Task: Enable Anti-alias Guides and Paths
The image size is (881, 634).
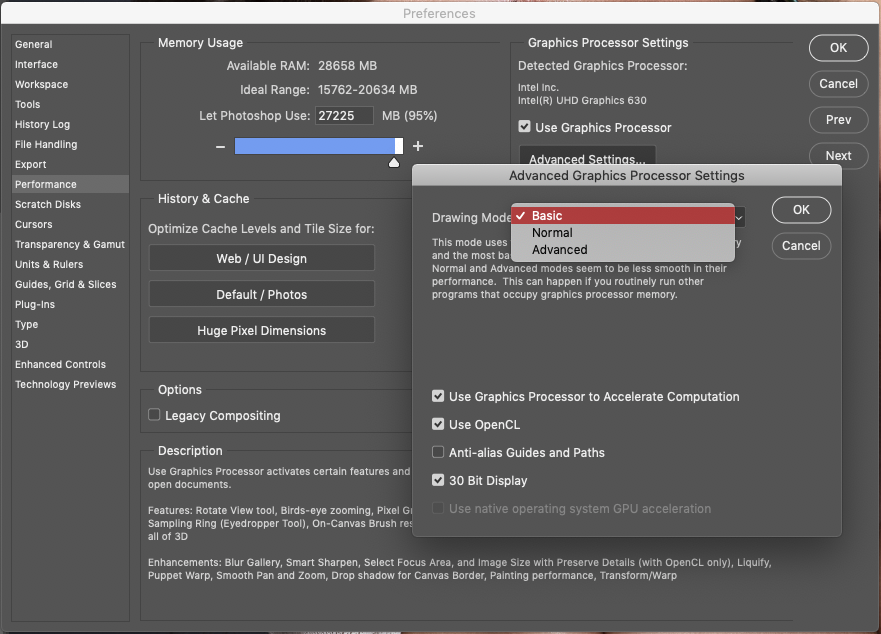Action: (438, 453)
